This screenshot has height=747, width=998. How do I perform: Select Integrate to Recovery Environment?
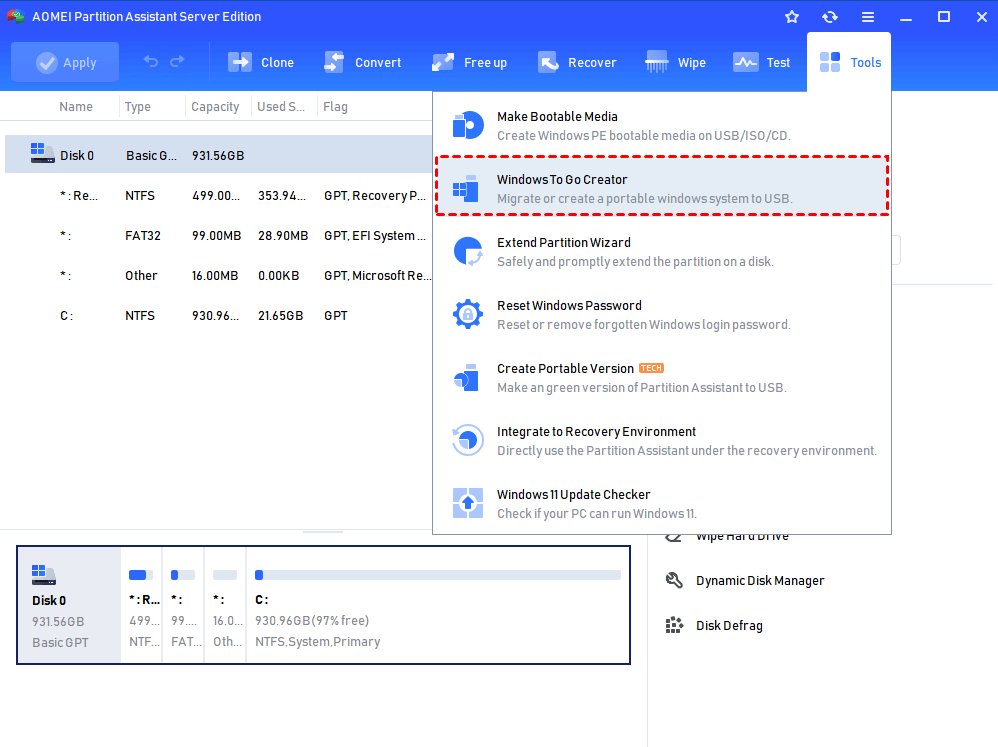click(662, 440)
